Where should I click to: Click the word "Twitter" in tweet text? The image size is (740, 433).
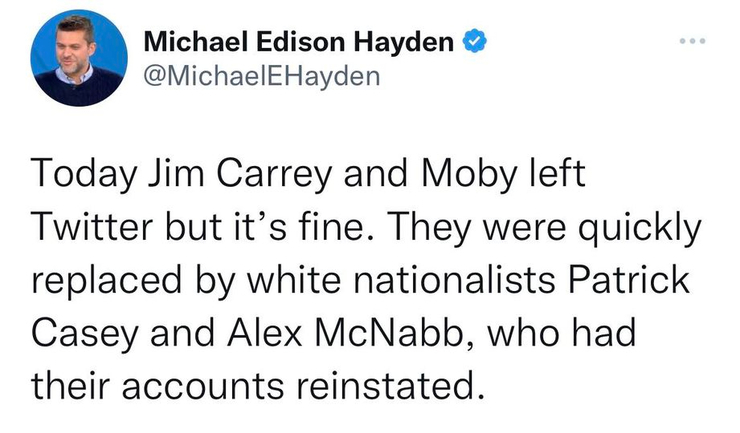pyautogui.click(x=92, y=227)
